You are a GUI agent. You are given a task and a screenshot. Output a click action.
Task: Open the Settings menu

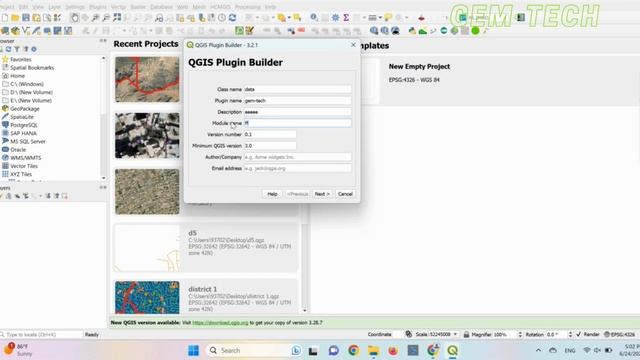click(x=75, y=7)
